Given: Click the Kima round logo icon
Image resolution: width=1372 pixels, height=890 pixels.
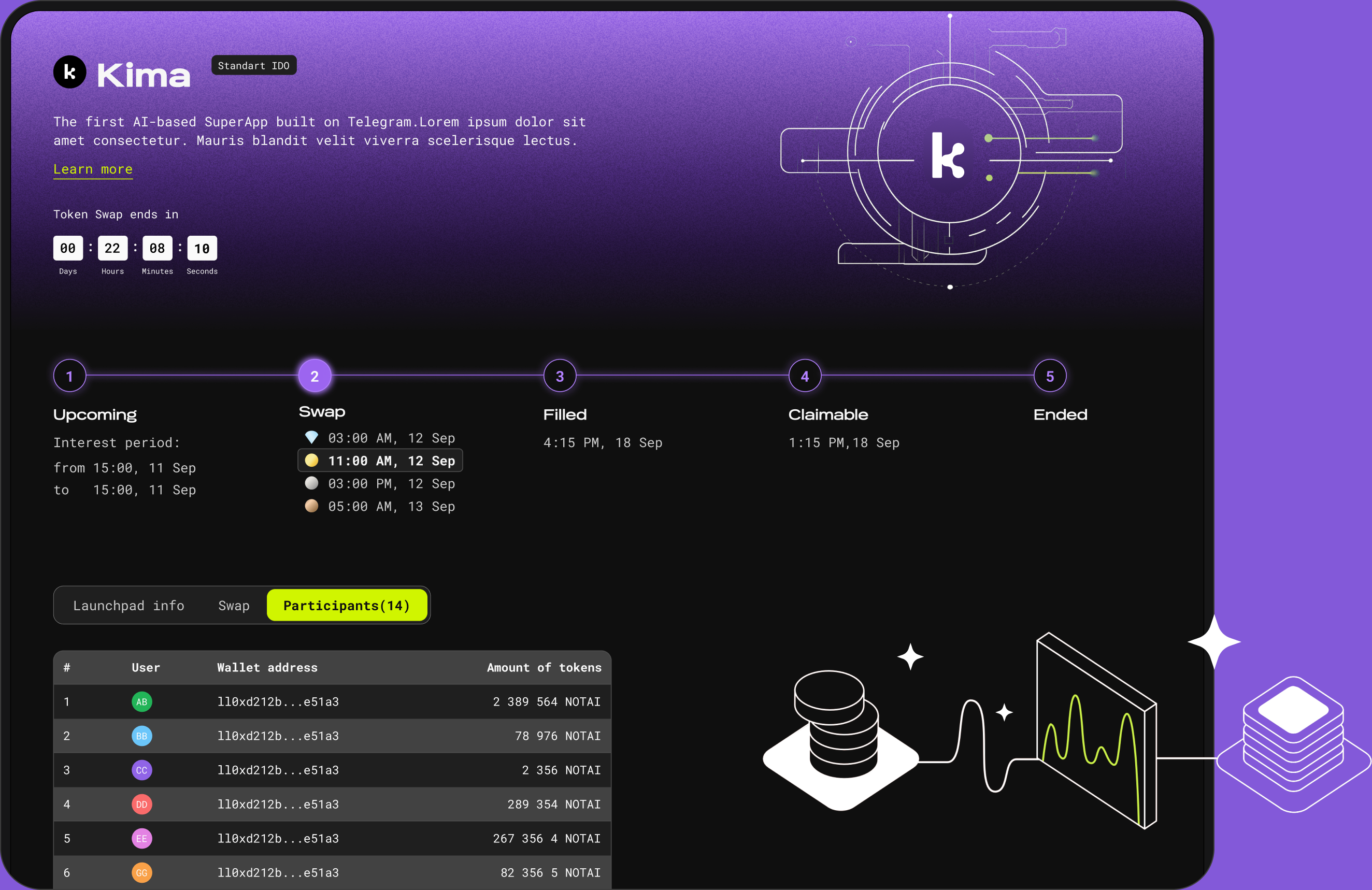Looking at the screenshot, I should point(70,72).
